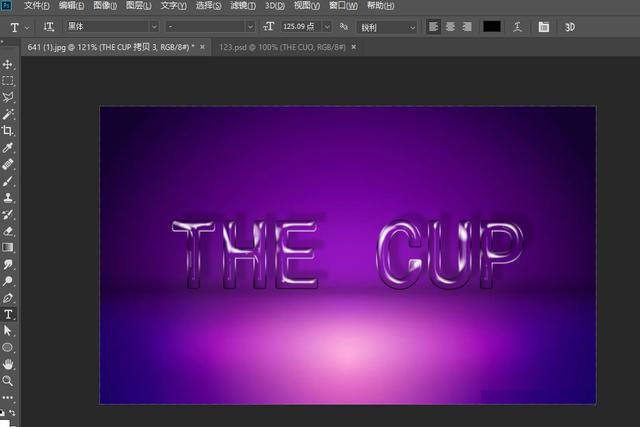Screen dimensions: 640x427
Task: Select the Clone Stamp tool
Action: click(8, 198)
